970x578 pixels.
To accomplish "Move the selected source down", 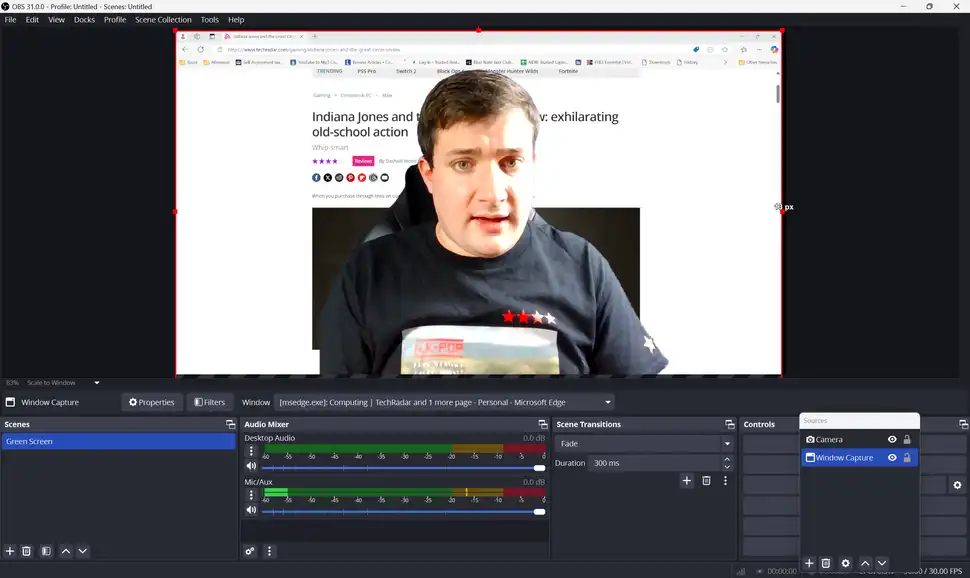I will click(x=882, y=563).
